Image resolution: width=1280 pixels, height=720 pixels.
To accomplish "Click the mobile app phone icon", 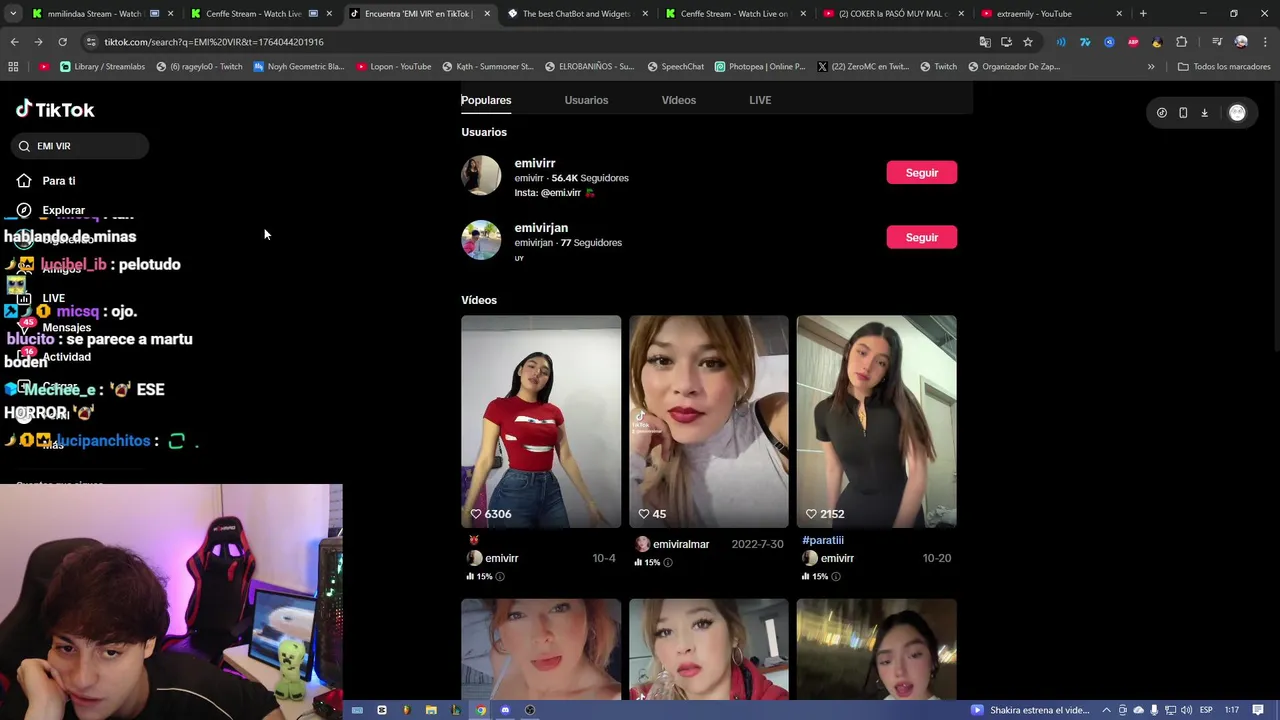I will click(x=1183, y=113).
